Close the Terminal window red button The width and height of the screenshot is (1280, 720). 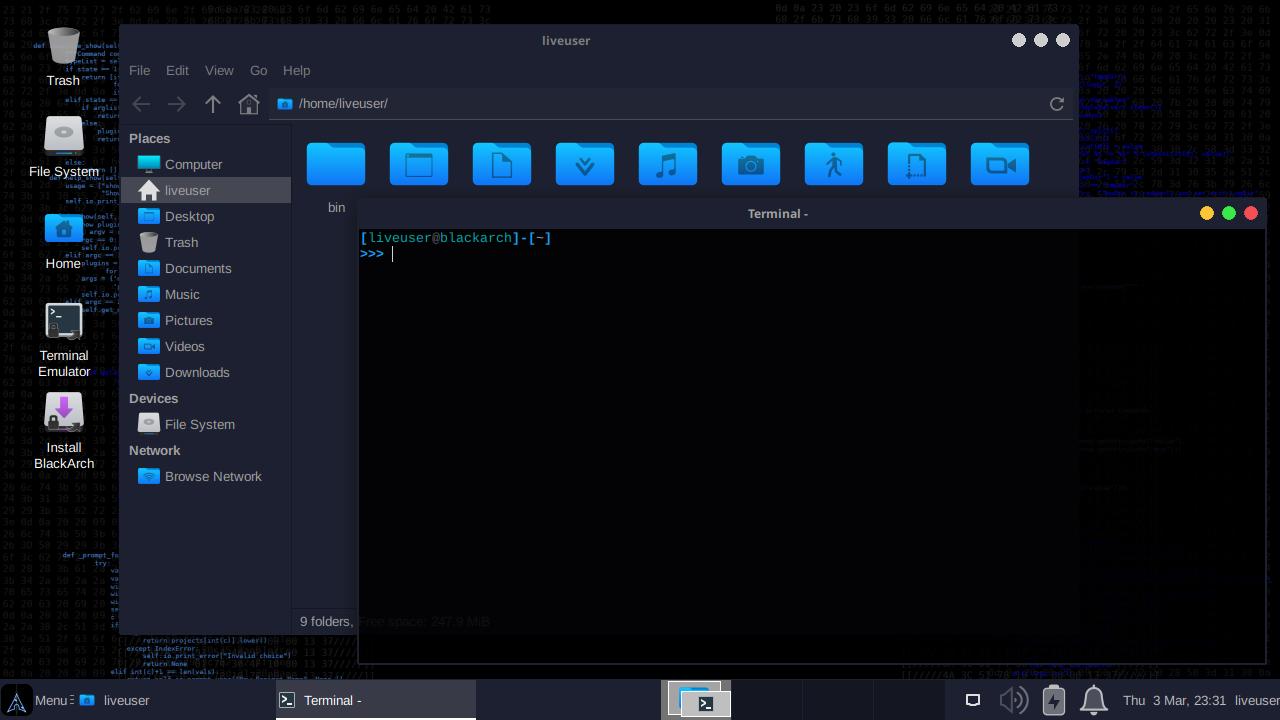[1251, 213]
